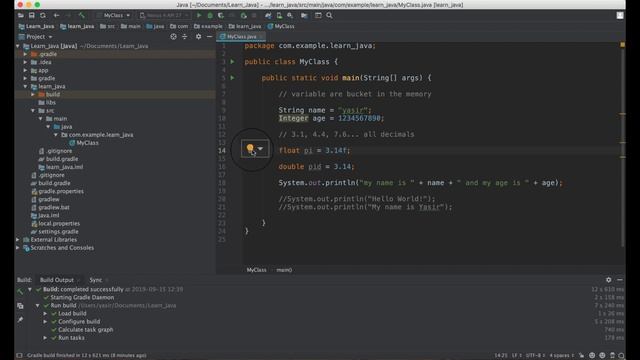Select gradle.properties file
640x360 pixels.
click(57, 191)
